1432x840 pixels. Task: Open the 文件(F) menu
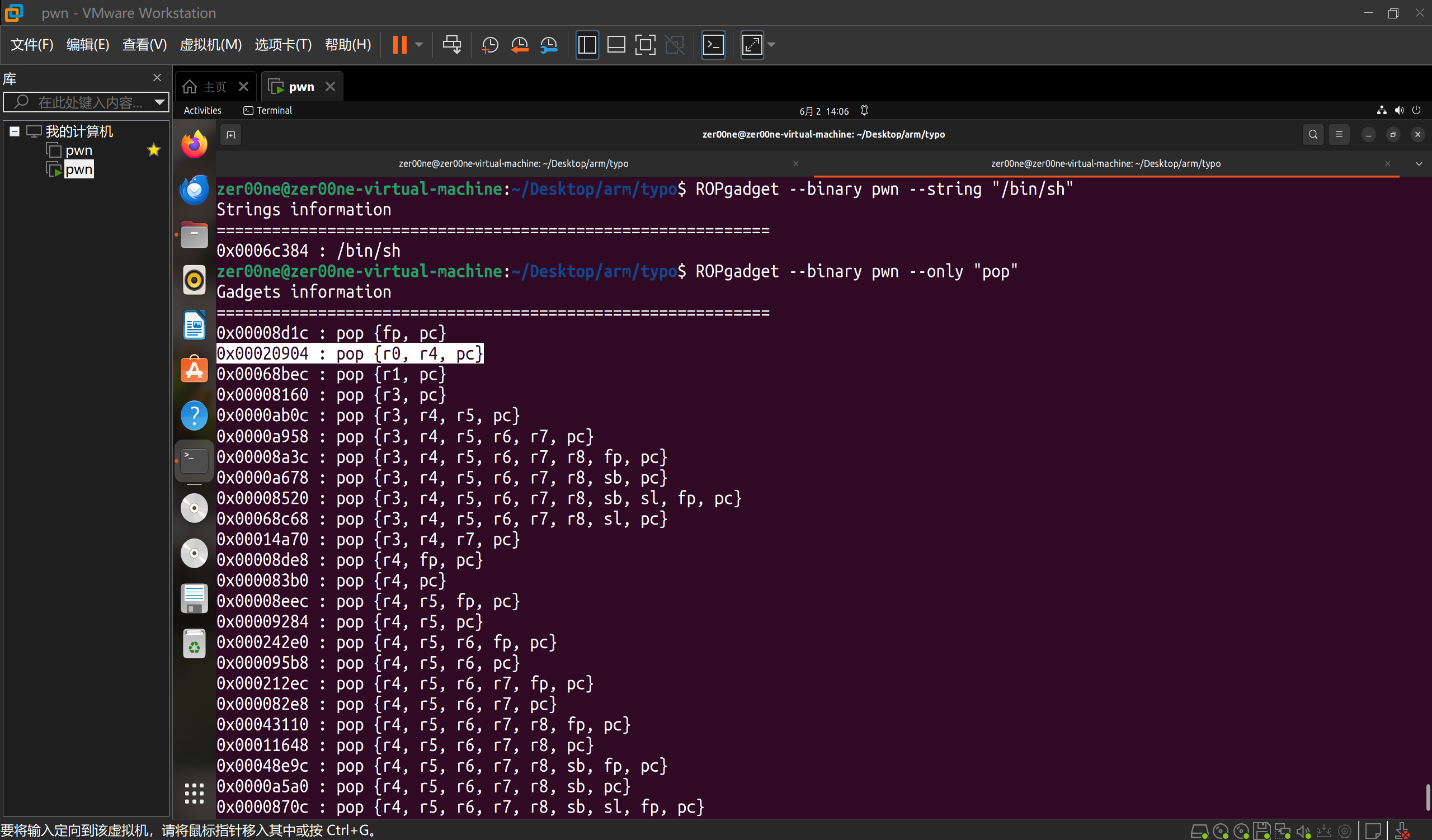coord(32,44)
